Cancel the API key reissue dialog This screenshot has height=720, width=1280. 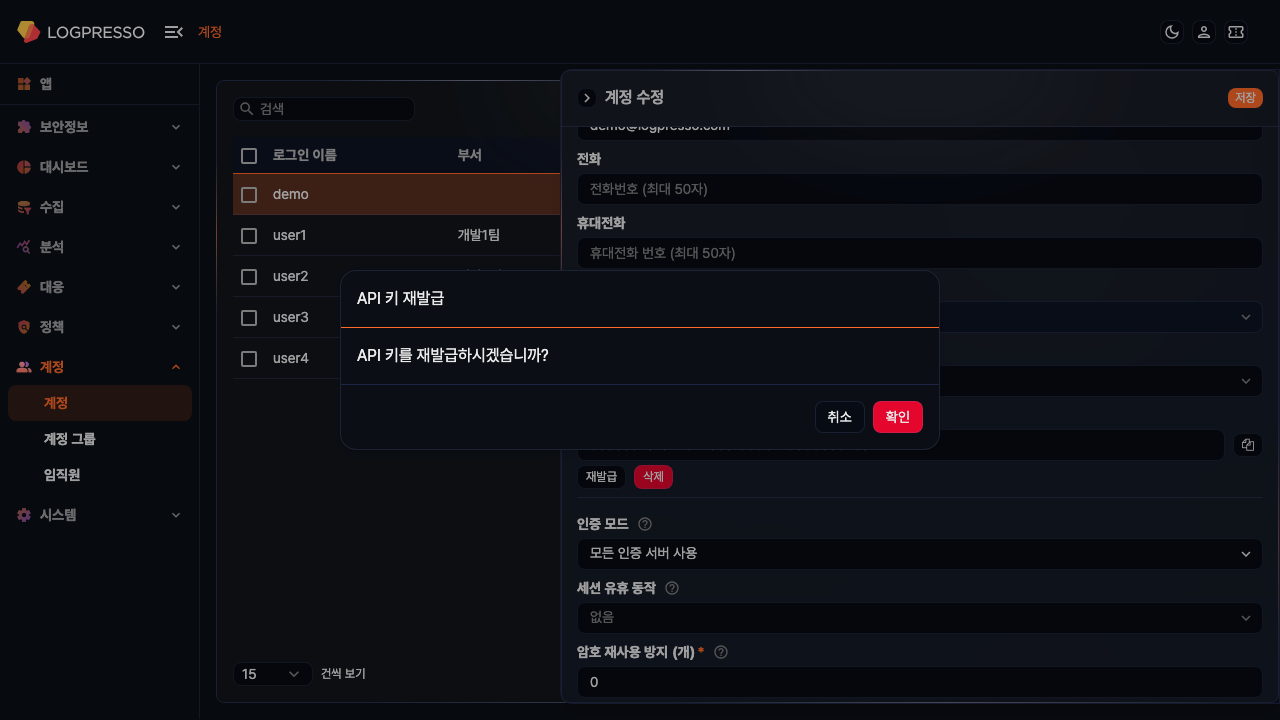pos(839,417)
